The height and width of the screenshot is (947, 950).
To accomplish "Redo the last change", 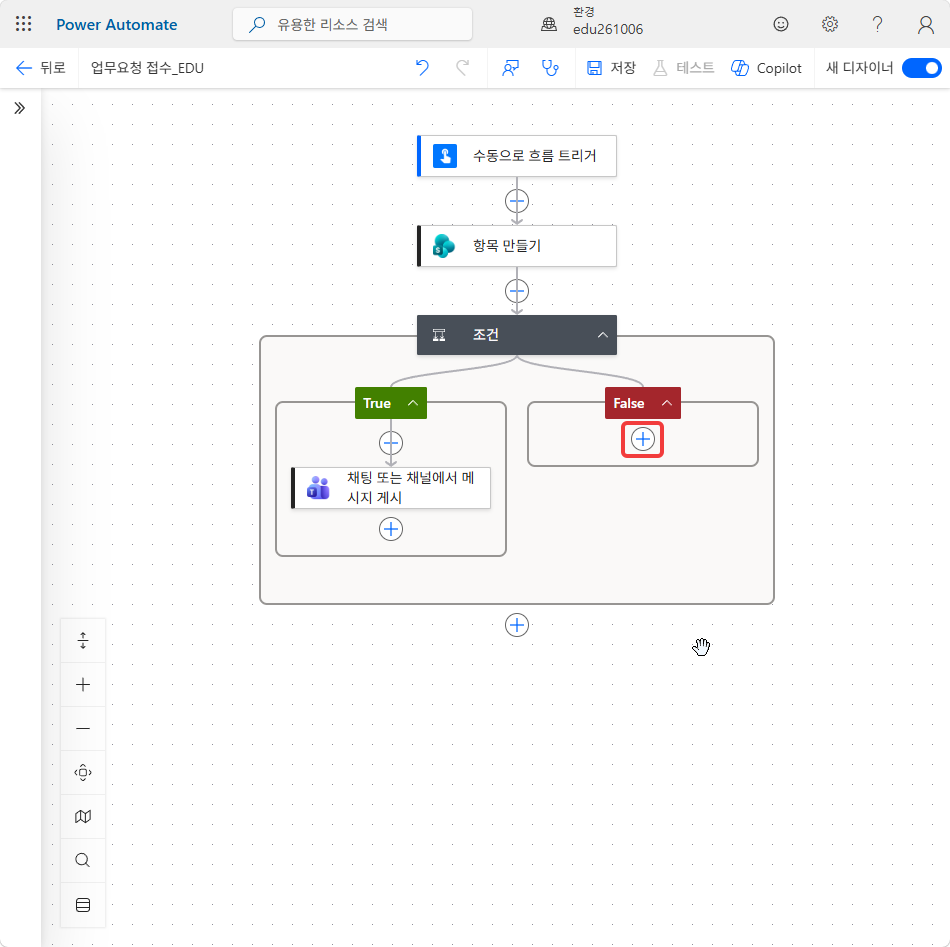I will (x=463, y=68).
